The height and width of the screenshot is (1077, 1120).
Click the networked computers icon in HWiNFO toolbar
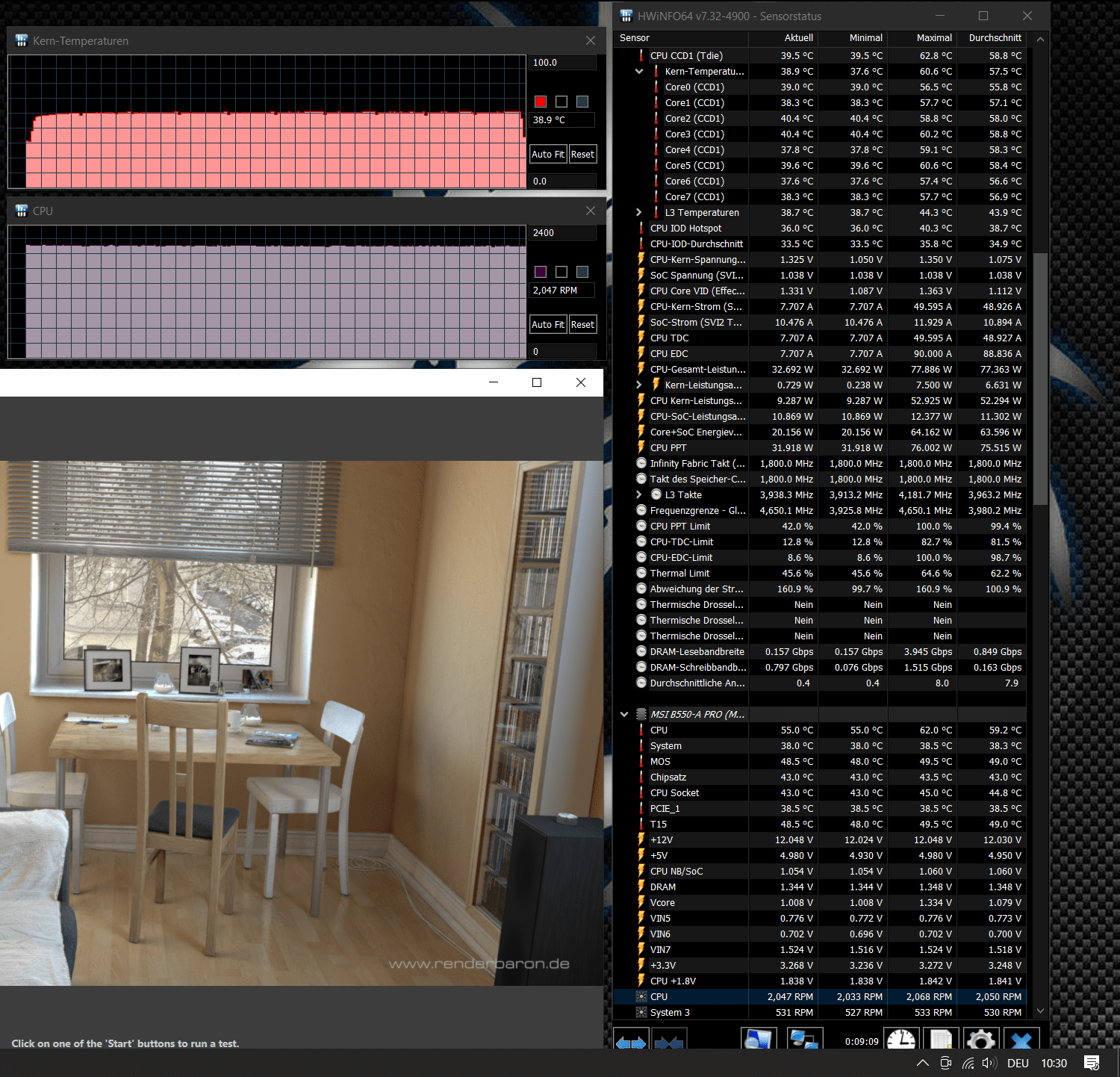(804, 1040)
